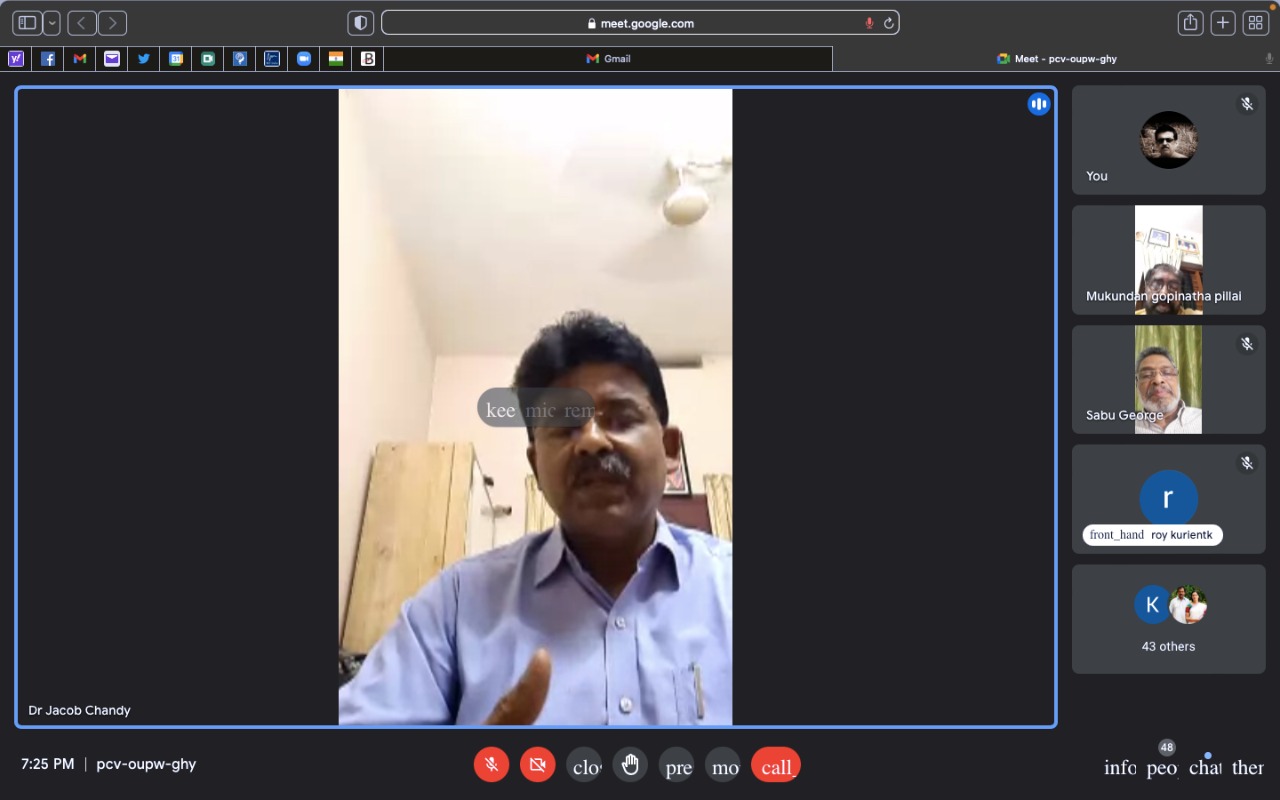Go forward using Safari forward arrow
Viewport: 1280px width, 800px height.
coord(112,23)
